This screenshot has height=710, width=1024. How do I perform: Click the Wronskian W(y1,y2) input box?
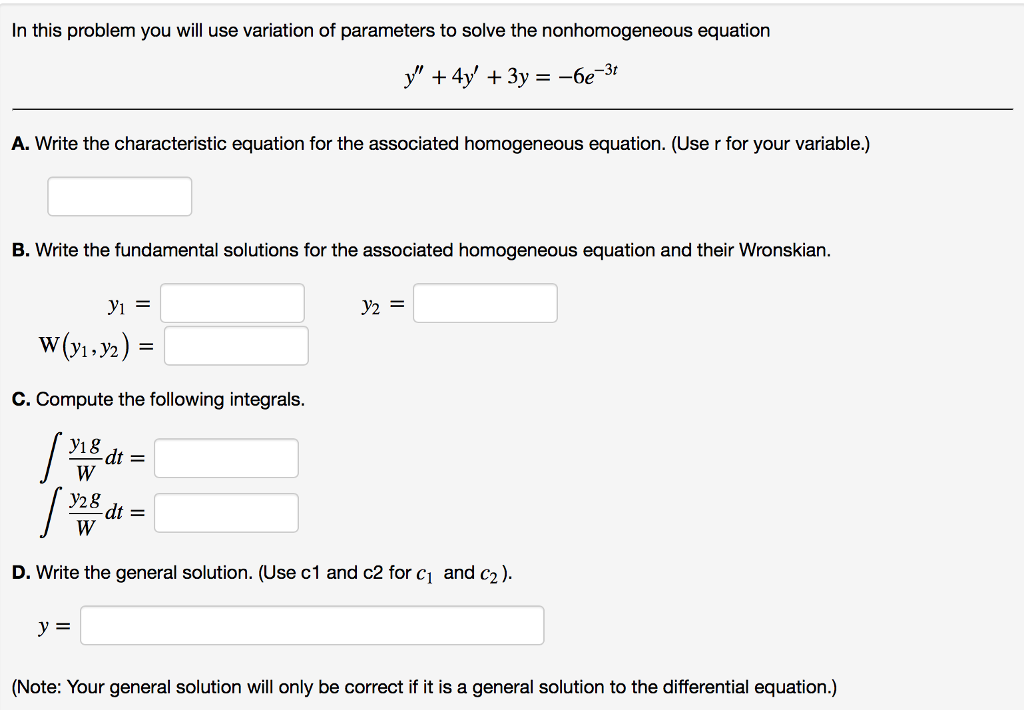pyautogui.click(x=237, y=345)
